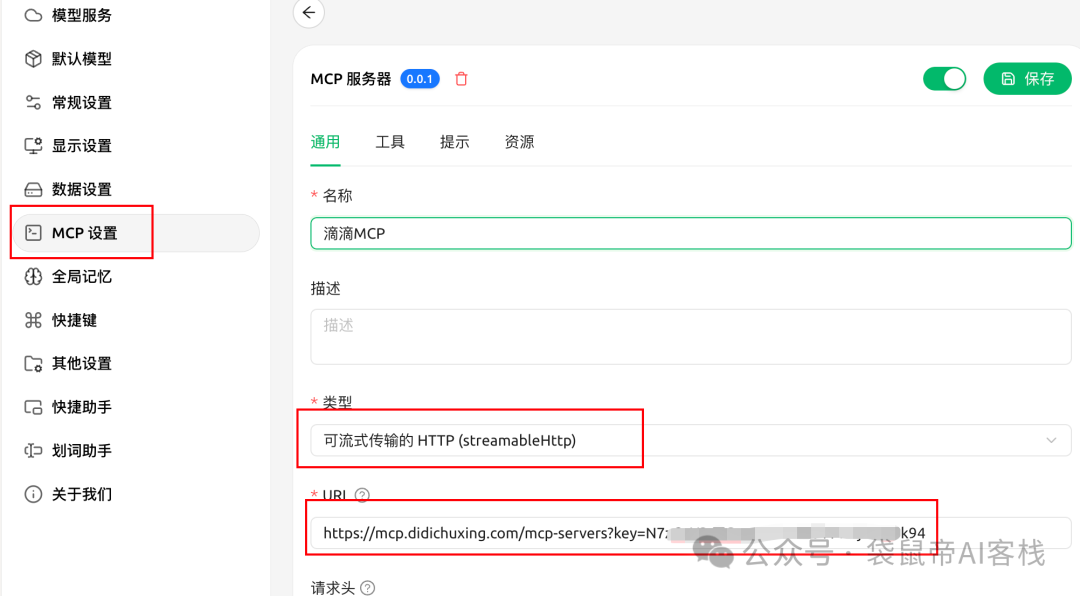
Task: Switch to the 通用 tab
Action: pos(325,142)
